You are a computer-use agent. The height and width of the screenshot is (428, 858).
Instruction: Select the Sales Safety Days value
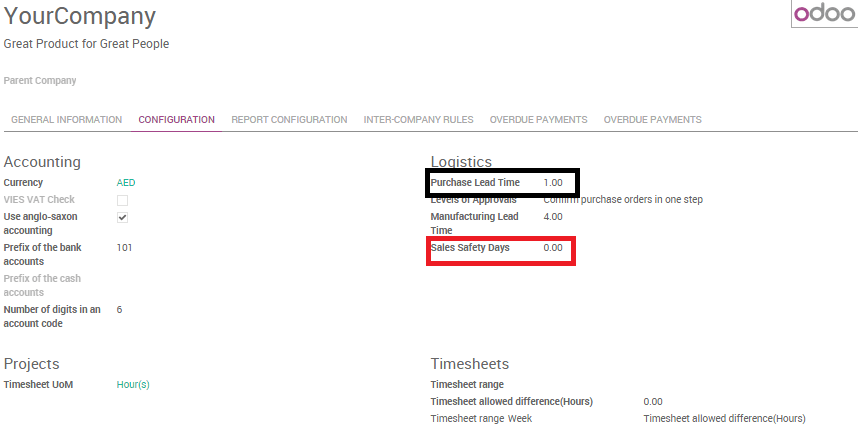point(553,247)
